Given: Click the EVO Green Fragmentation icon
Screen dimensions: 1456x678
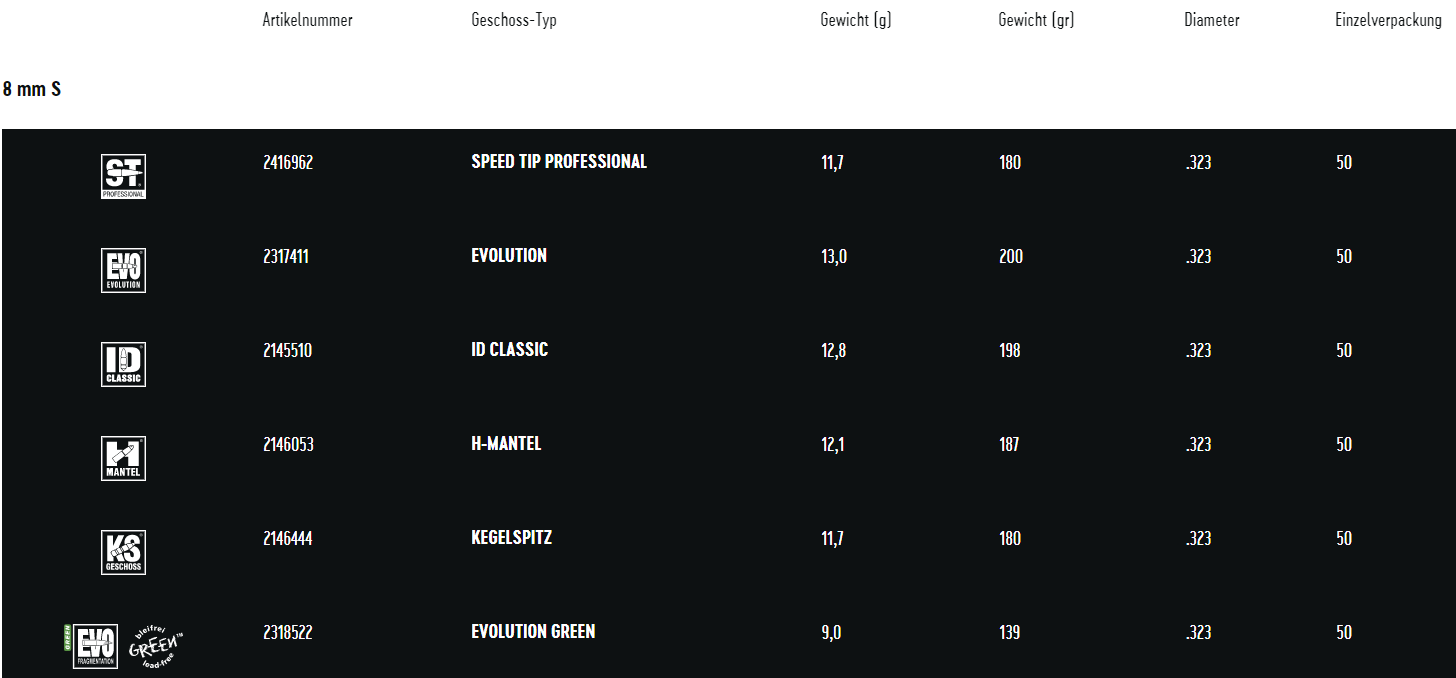Looking at the screenshot, I should coord(95,646).
